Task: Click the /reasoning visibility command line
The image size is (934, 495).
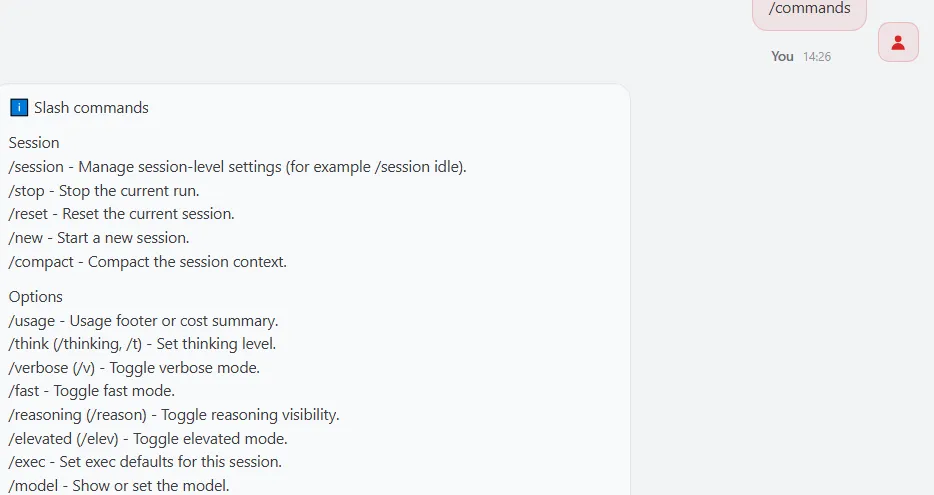Action: 174,414
